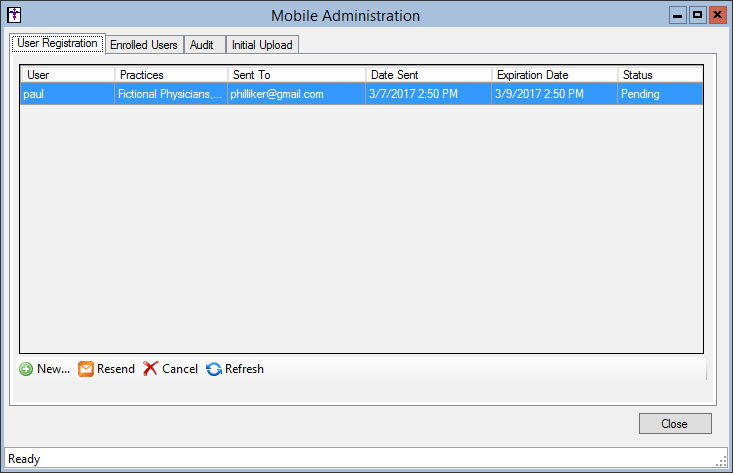
Task: Sort the list by Practices column
Action: [x=168, y=75]
